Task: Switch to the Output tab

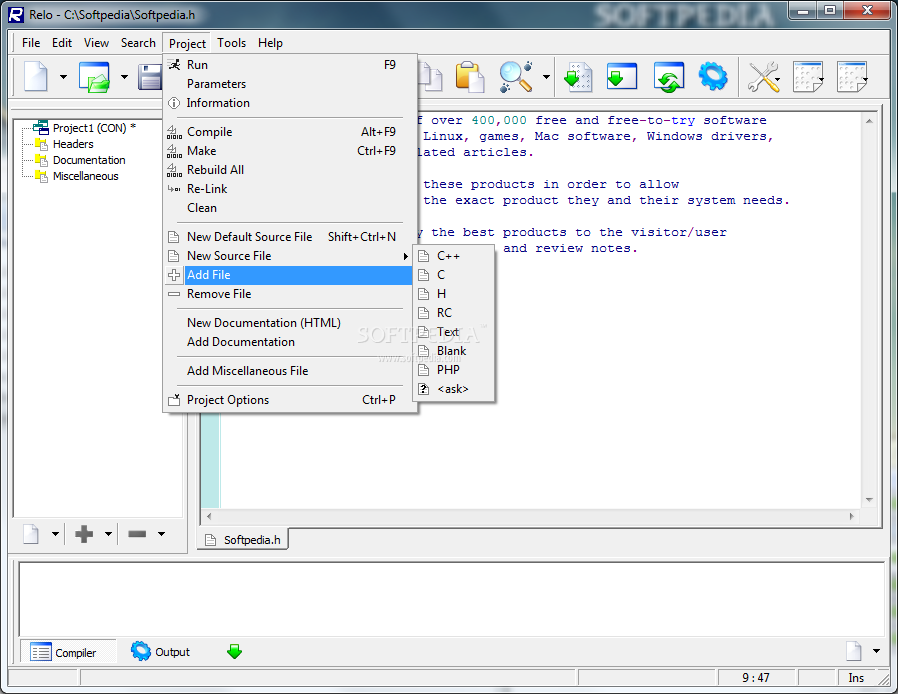Action: (161, 652)
